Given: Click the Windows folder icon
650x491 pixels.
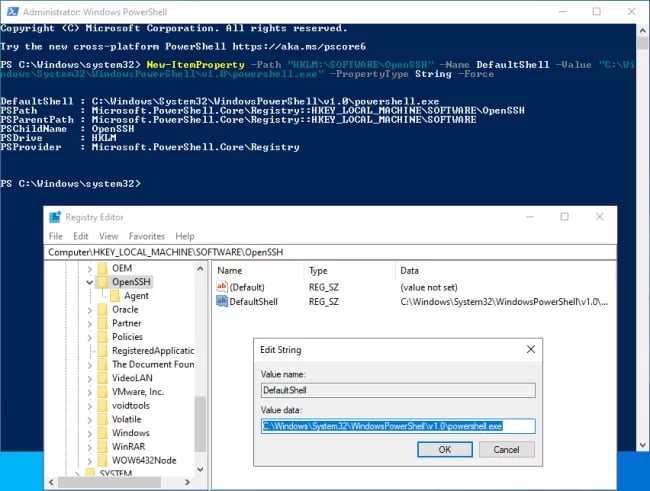Looking at the screenshot, I should pos(102,433).
